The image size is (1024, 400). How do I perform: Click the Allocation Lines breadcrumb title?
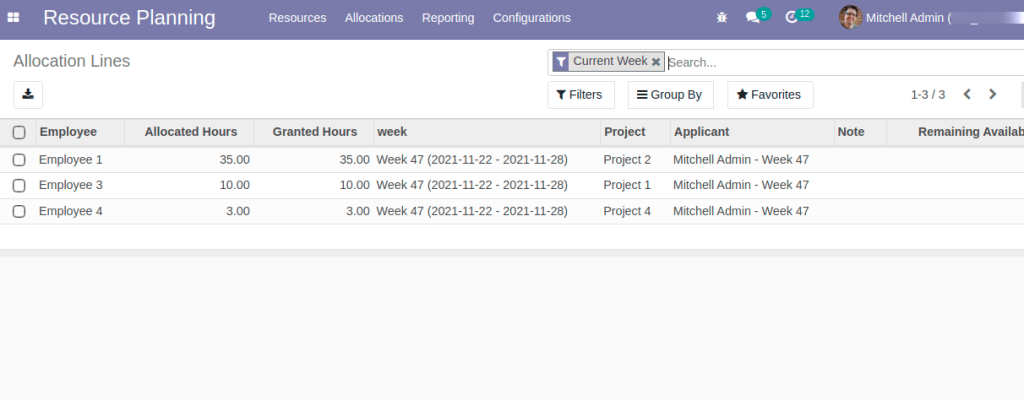click(x=72, y=61)
